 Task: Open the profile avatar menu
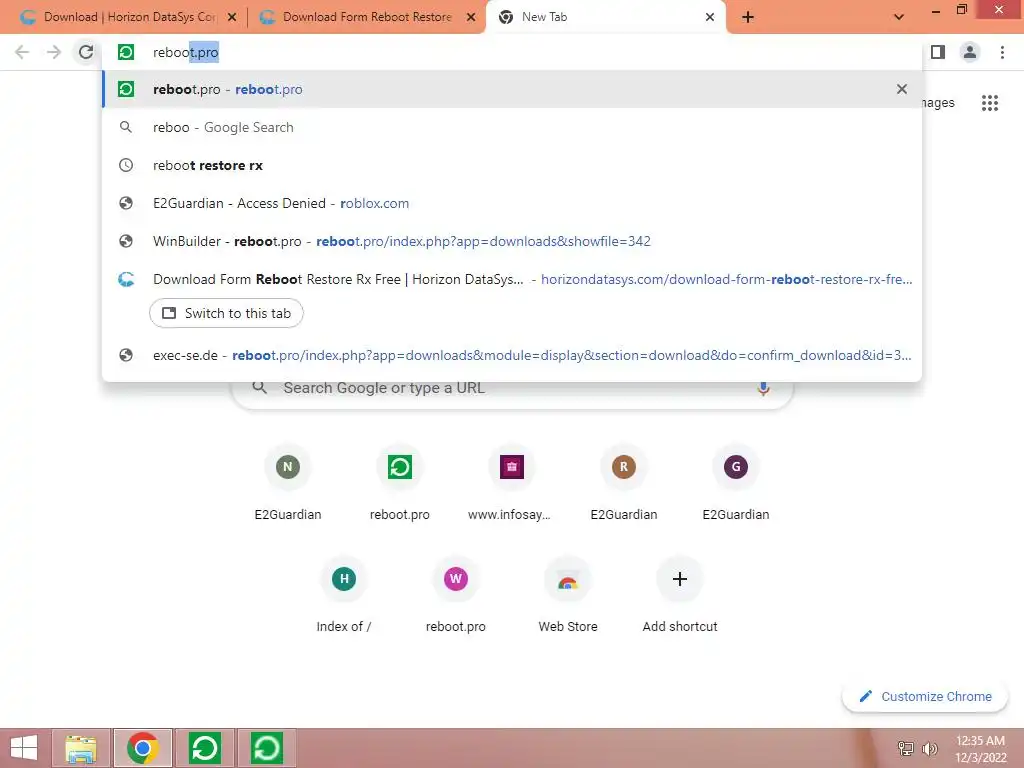coord(970,52)
